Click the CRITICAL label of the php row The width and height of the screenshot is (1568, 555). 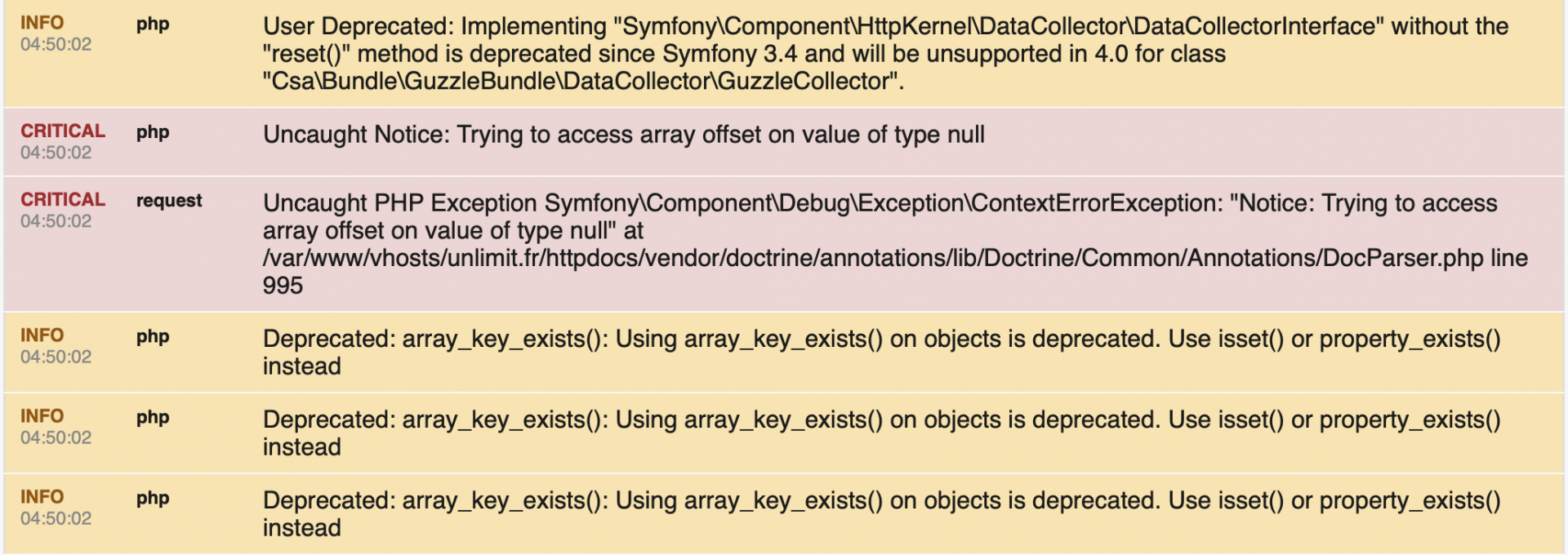pos(63,131)
